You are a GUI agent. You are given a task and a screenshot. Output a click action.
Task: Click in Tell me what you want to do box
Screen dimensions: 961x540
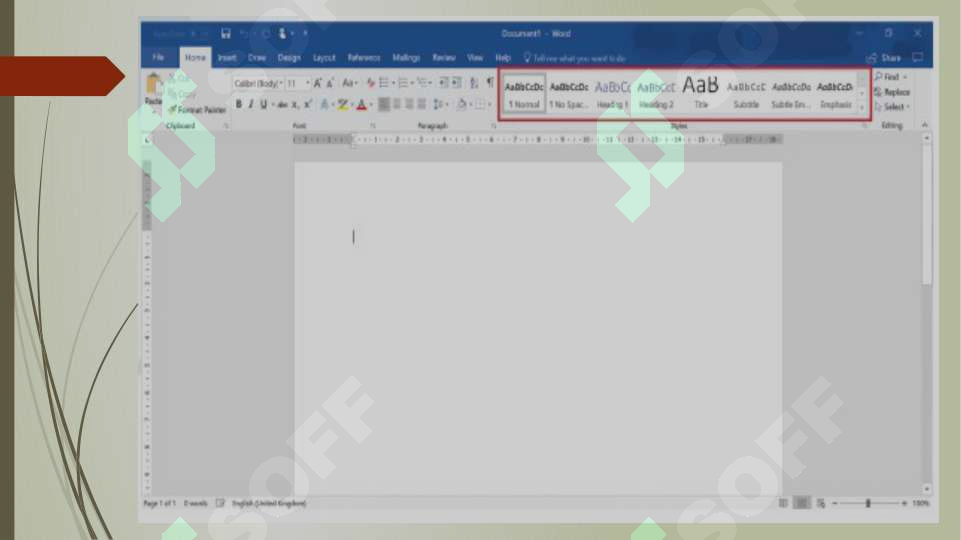(x=574, y=58)
